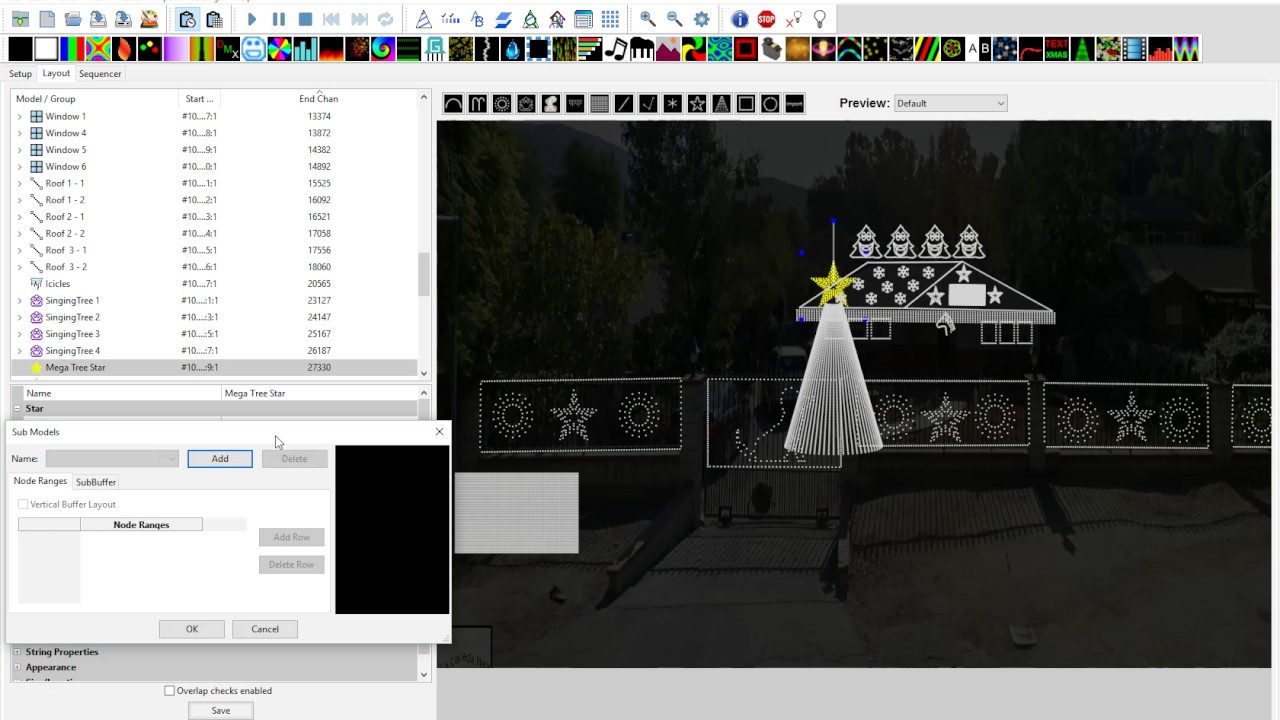Add a Window Frame model

[x=746, y=104]
